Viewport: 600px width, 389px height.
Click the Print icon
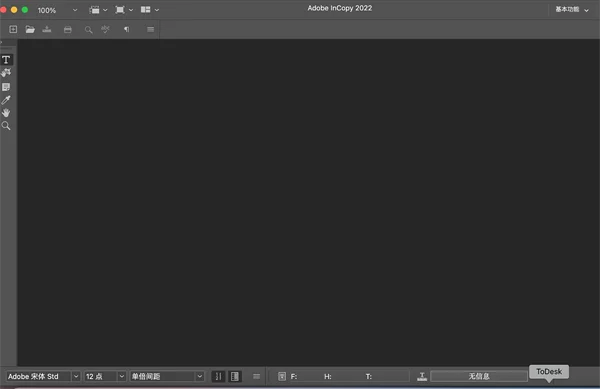68,29
